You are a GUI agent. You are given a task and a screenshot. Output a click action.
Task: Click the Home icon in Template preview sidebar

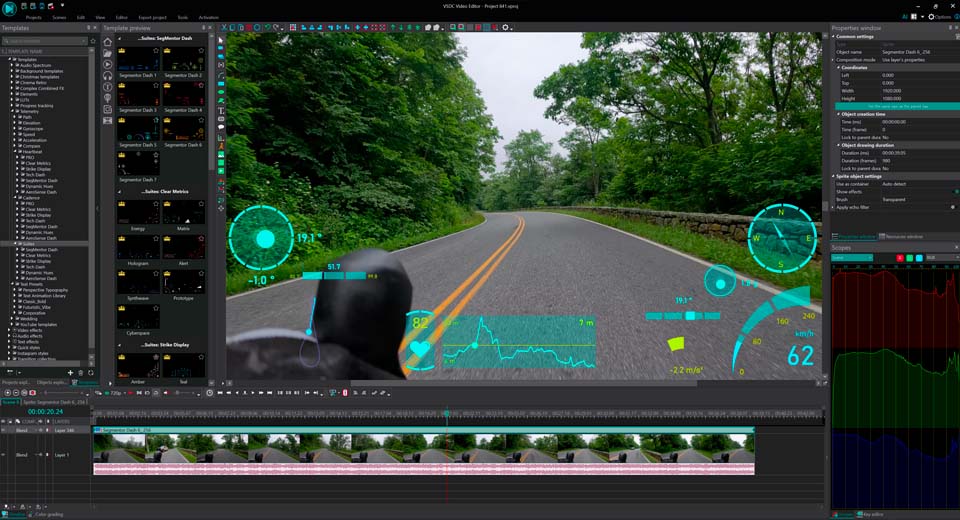tap(108, 42)
